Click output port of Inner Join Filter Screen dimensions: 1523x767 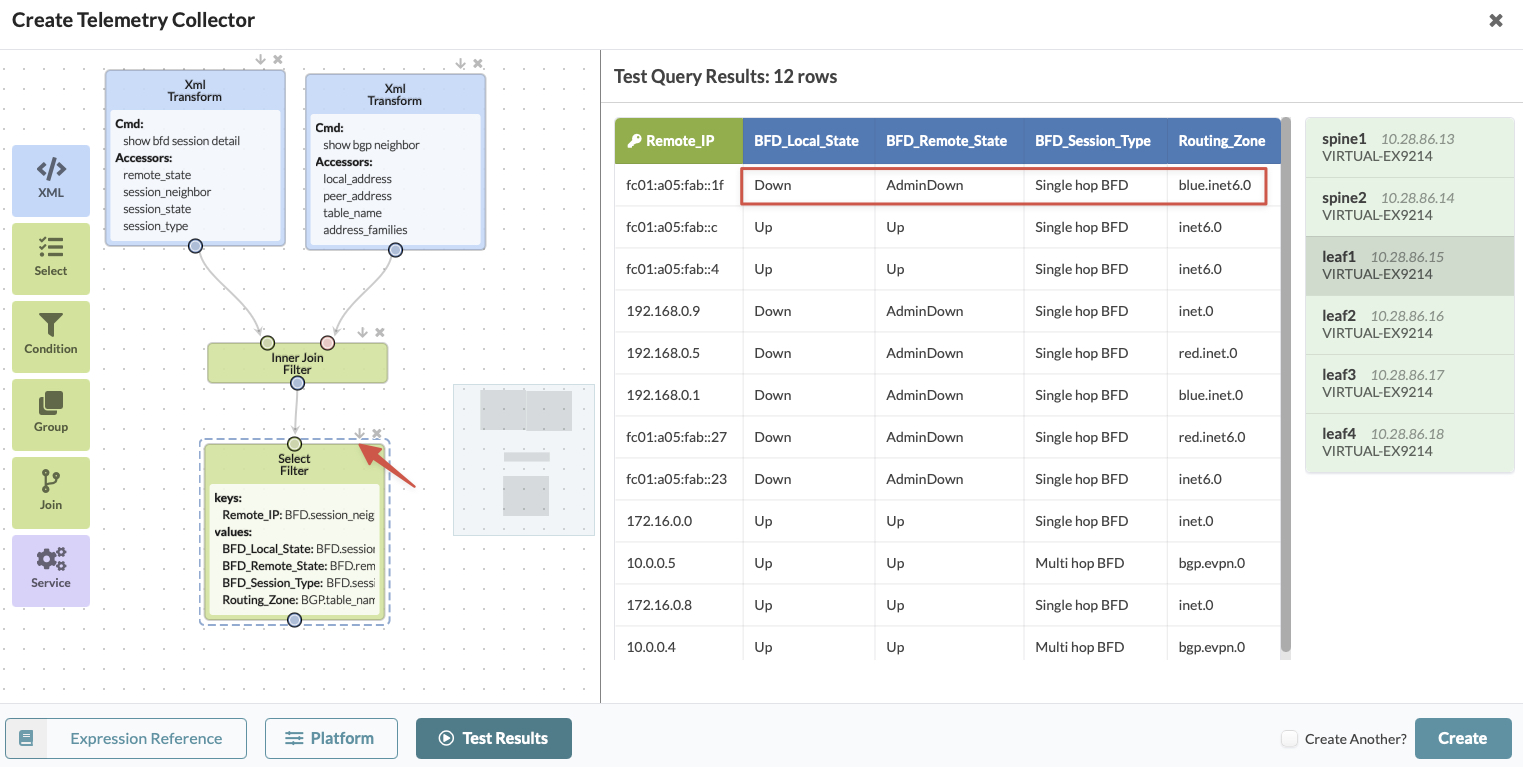297,383
